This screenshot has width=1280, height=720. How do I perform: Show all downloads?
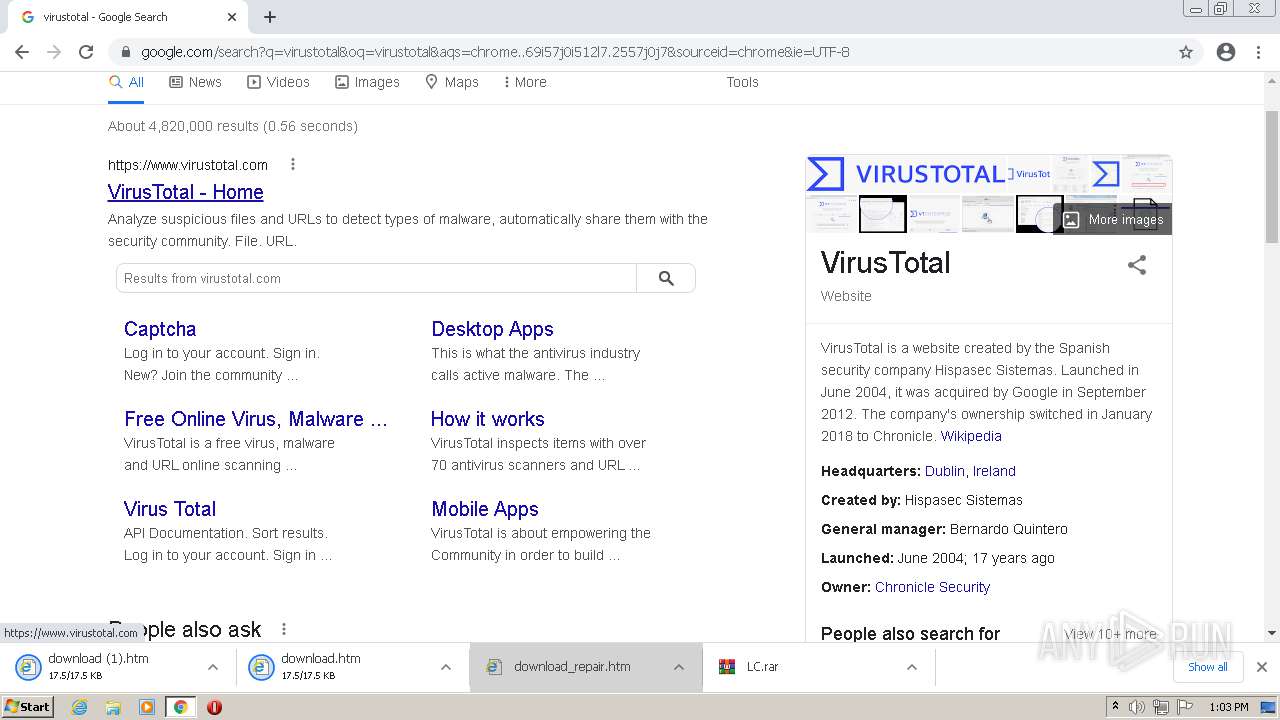1207,667
